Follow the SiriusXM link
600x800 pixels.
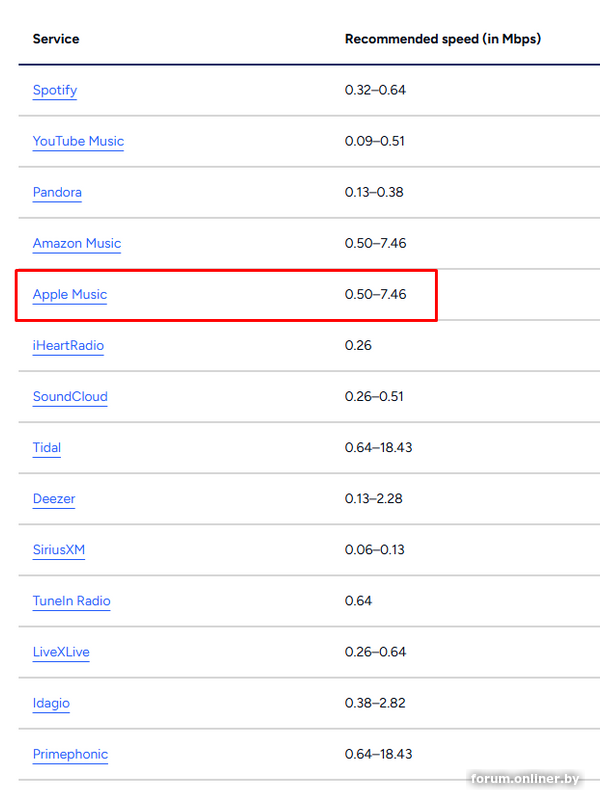[59, 550]
